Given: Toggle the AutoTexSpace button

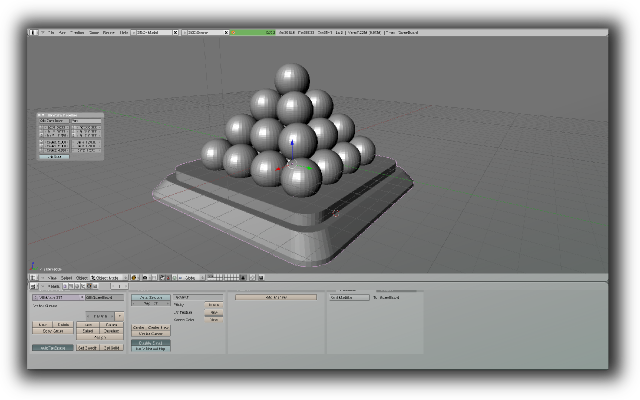Looking at the screenshot, I should (51, 348).
